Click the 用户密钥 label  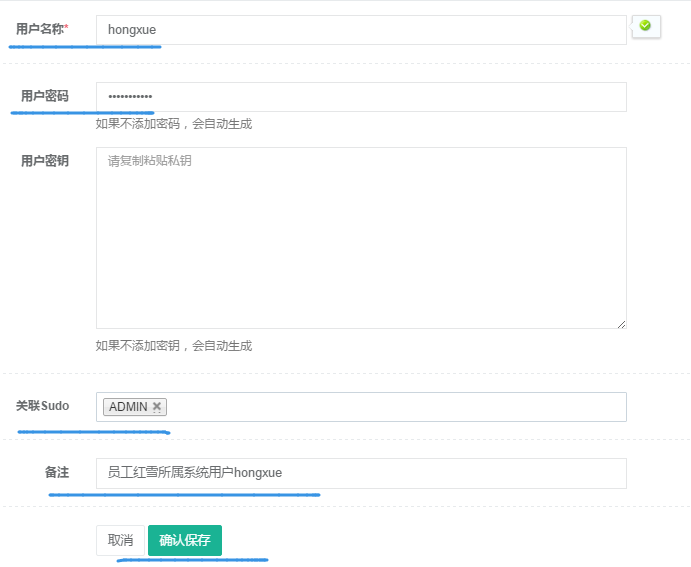[45, 161]
